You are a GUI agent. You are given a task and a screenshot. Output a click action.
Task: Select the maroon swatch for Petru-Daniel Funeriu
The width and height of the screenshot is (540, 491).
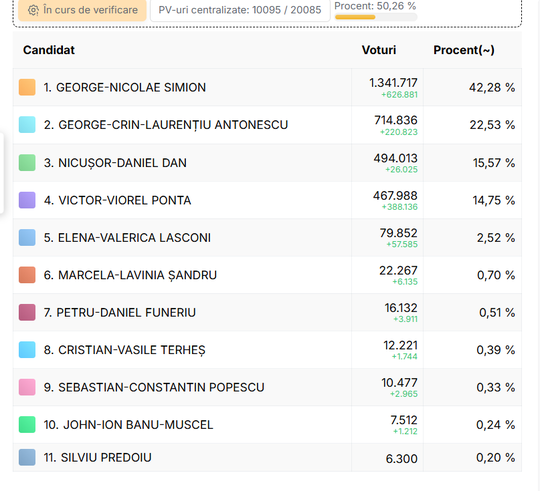coord(27,312)
